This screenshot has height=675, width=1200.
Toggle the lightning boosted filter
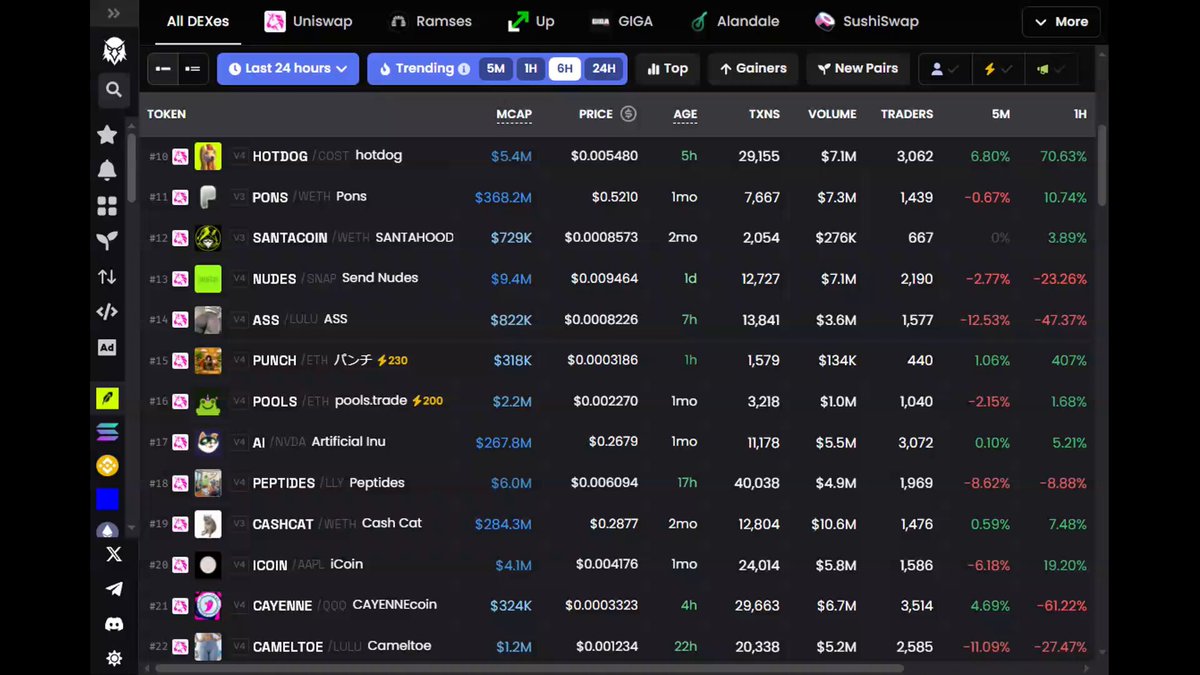998,69
